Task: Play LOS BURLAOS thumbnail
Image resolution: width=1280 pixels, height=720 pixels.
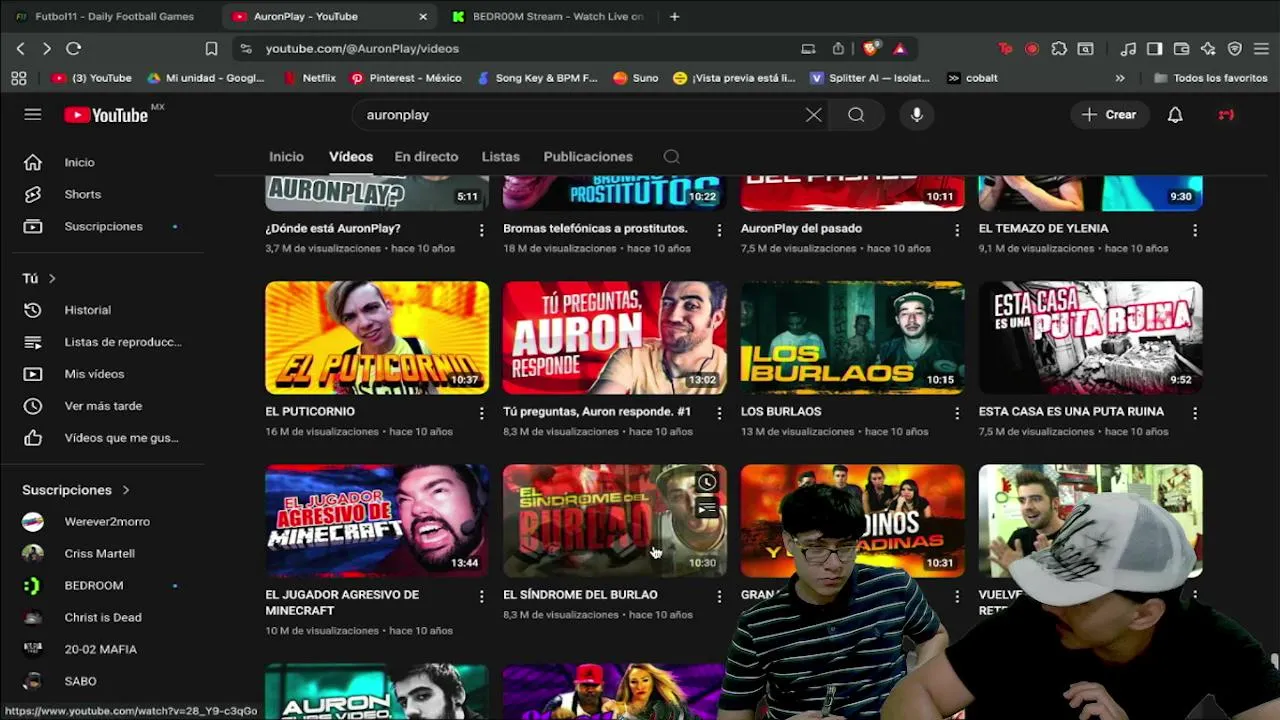Action: 853,338
